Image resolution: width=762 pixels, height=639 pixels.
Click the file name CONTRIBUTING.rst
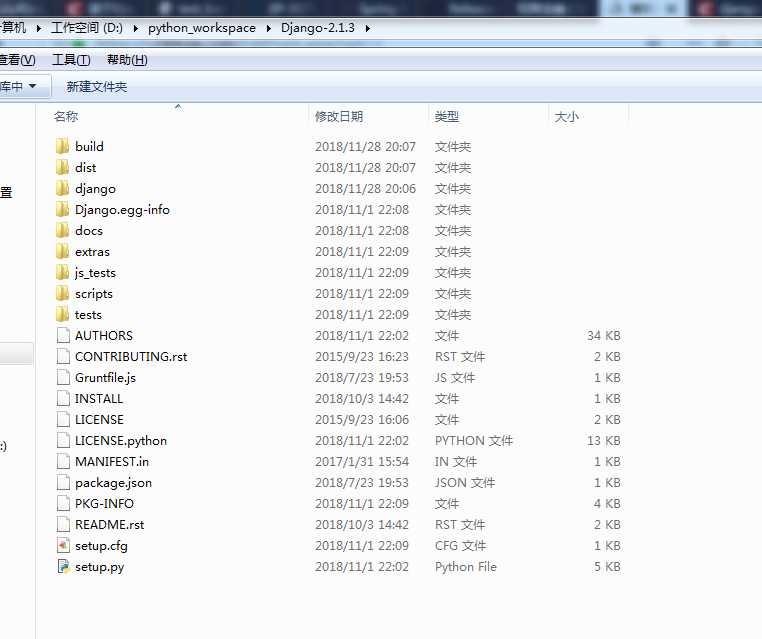click(x=131, y=357)
